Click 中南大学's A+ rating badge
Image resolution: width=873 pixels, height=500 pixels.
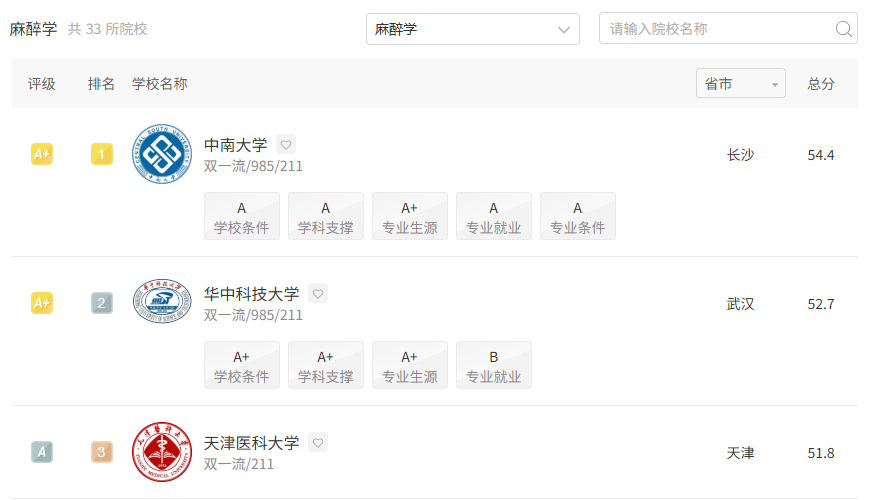(42, 154)
